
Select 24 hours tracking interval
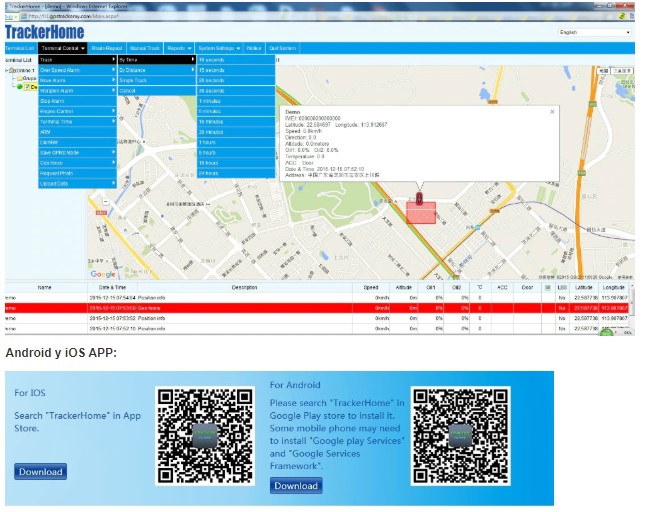tap(236, 174)
